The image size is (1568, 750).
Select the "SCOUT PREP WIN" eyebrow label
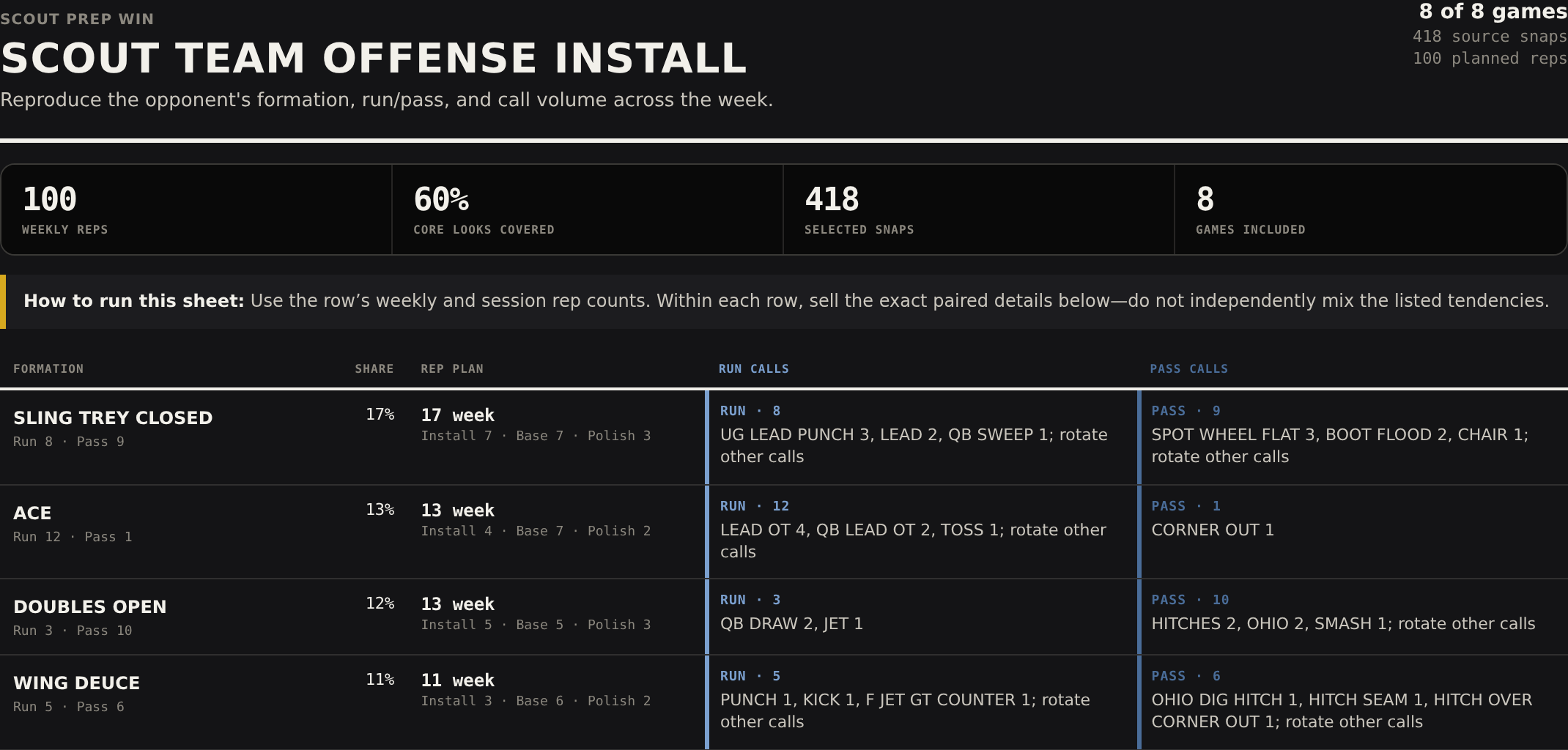[x=77, y=19]
